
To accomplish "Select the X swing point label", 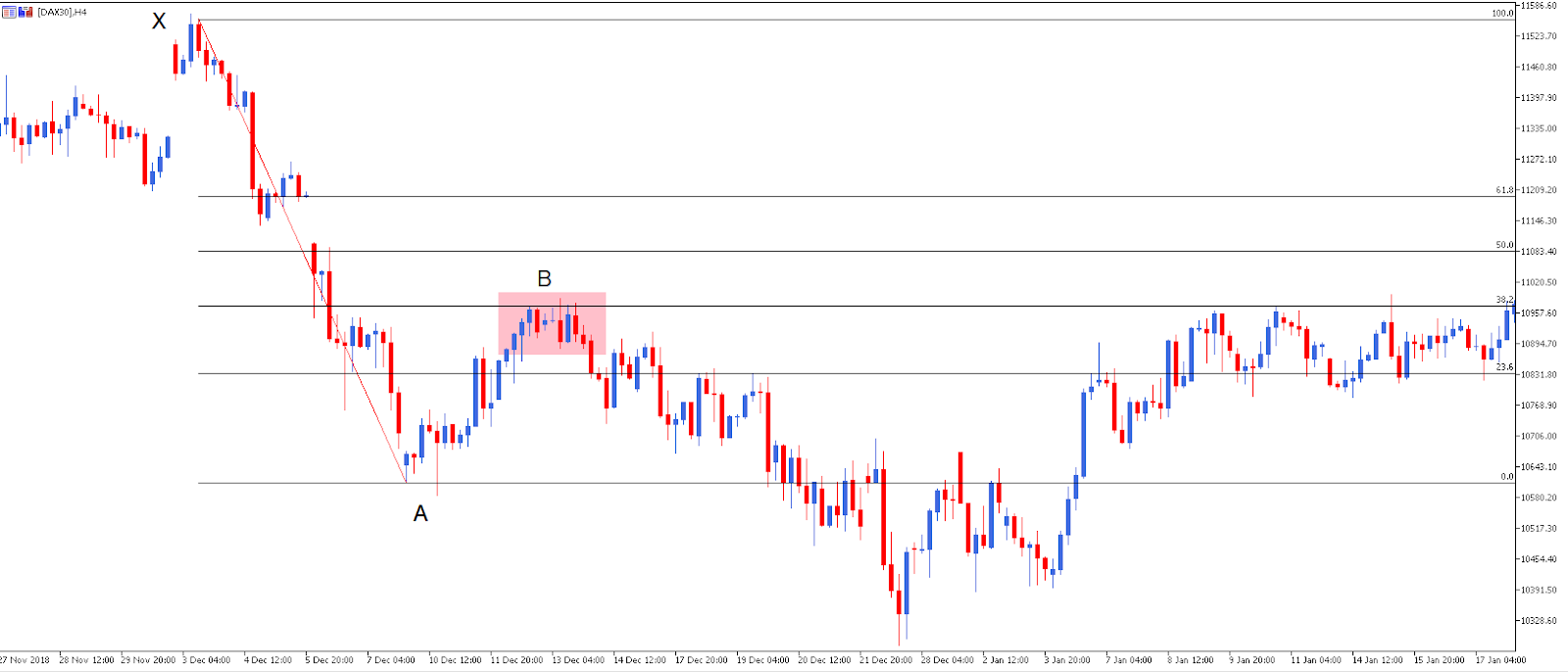I will coord(159,21).
